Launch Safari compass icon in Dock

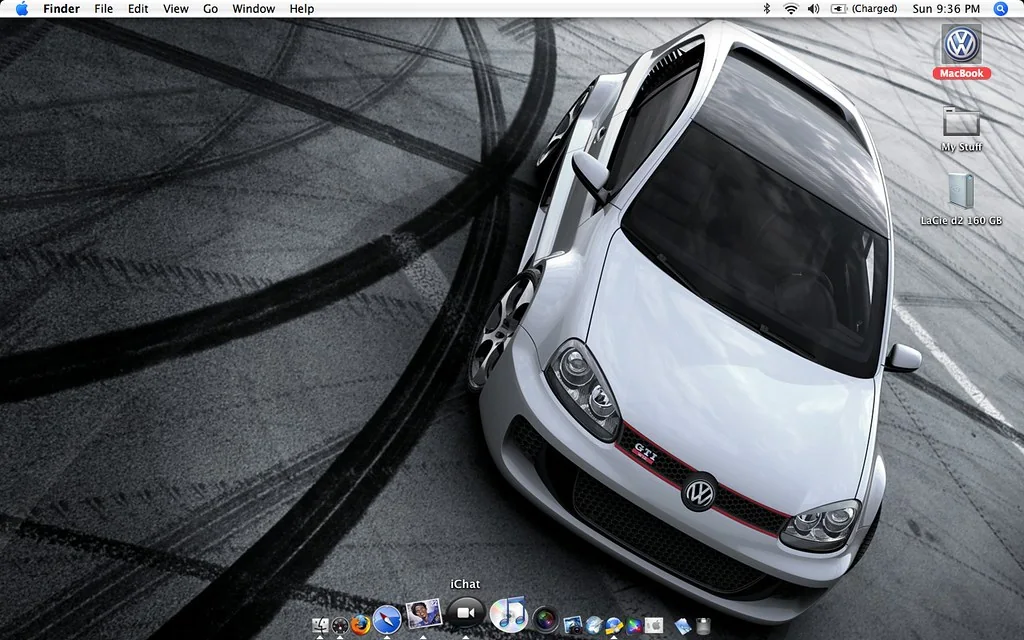387,620
